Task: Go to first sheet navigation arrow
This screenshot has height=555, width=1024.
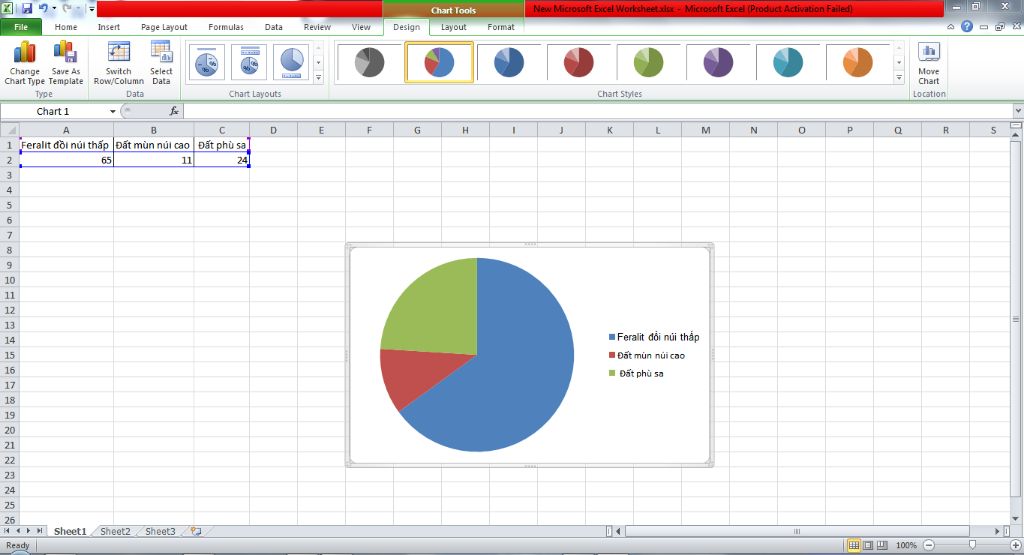Action: coord(7,531)
